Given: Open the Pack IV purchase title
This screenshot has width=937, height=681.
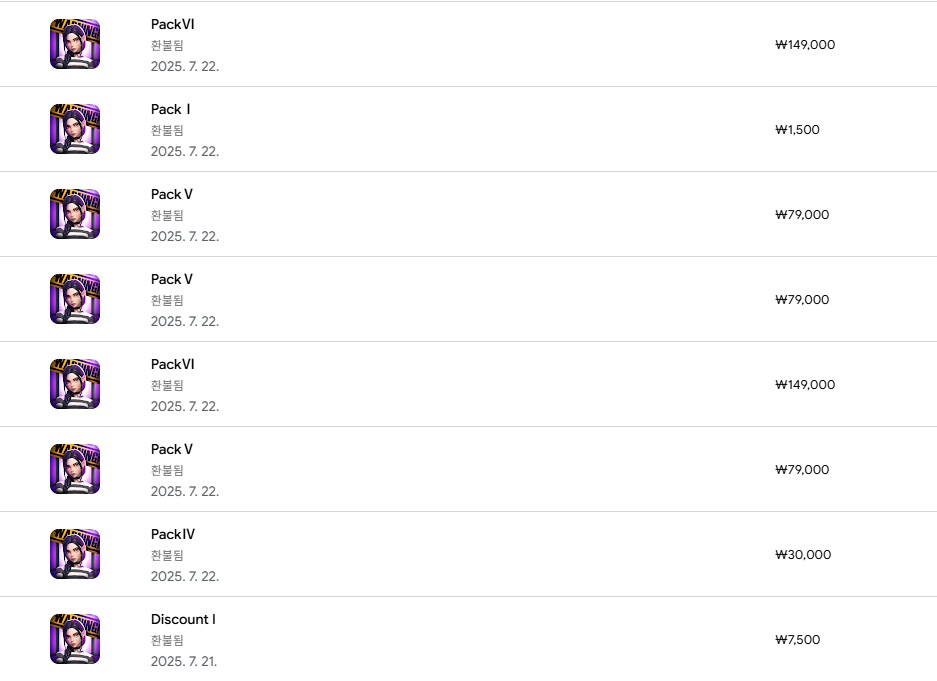Looking at the screenshot, I should (173, 534).
